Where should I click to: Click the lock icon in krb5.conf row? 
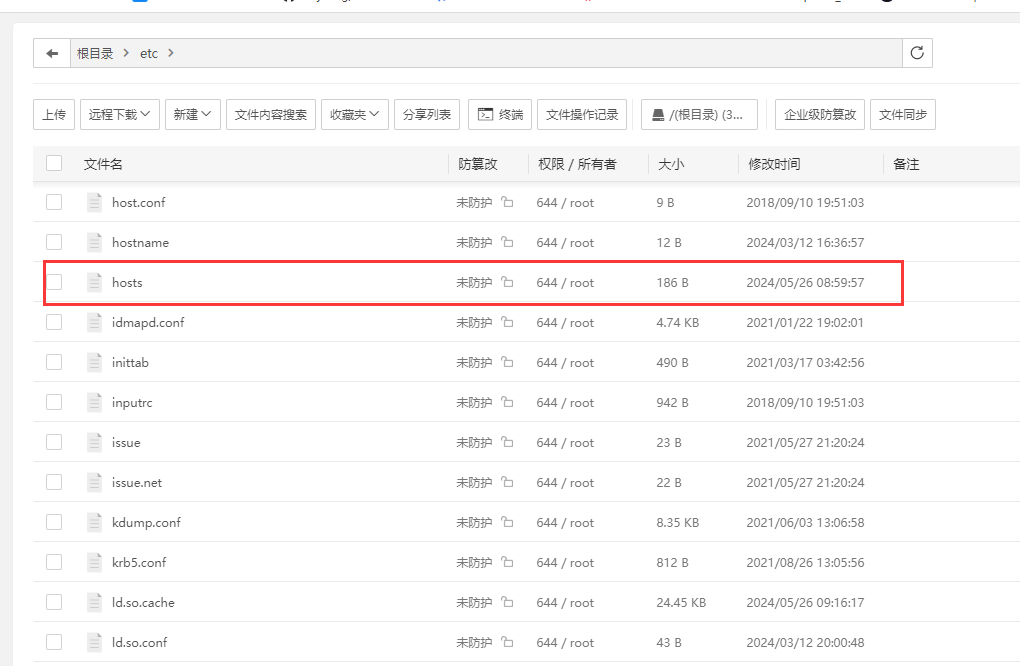(x=507, y=563)
